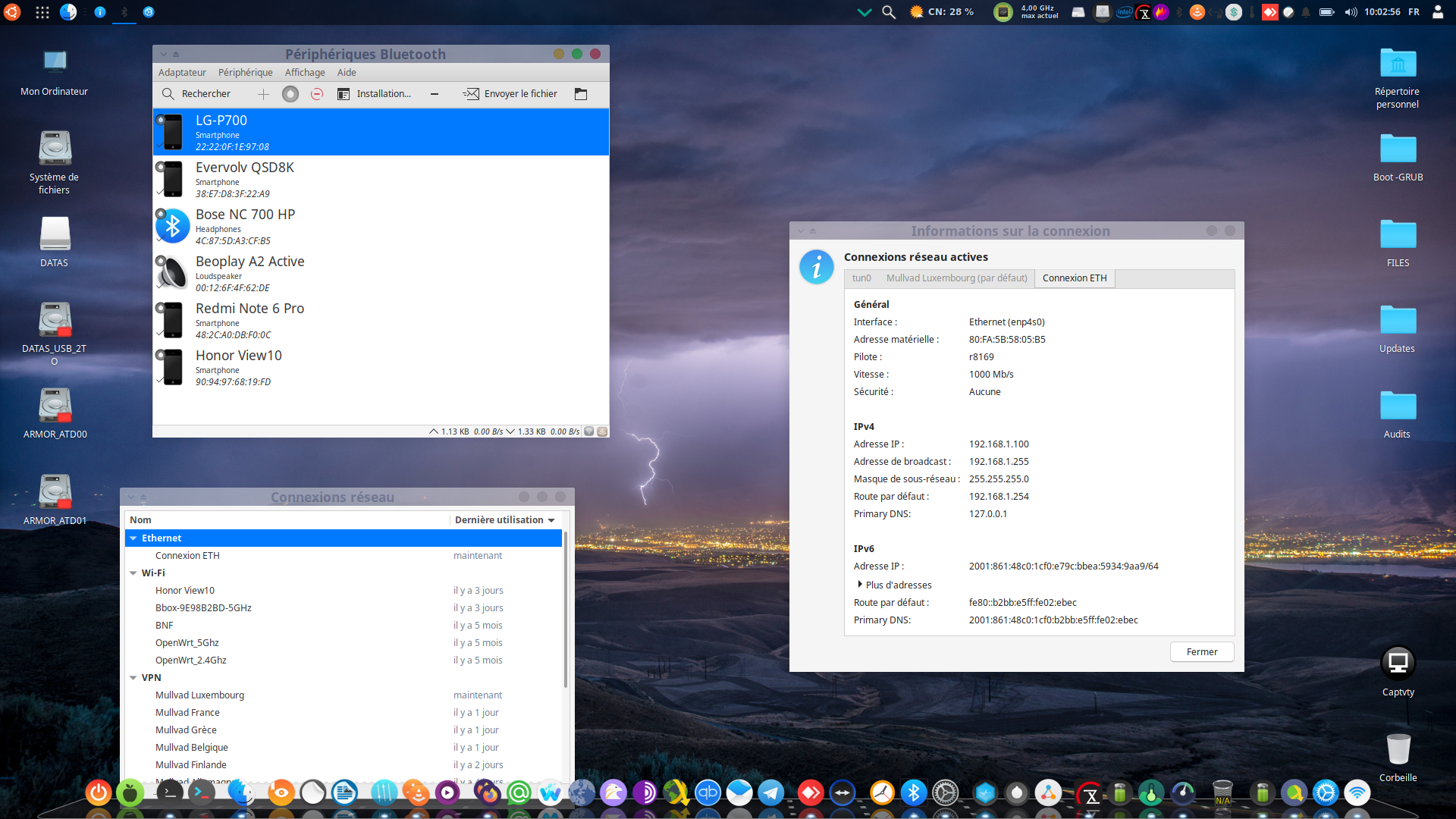This screenshot has width=1456, height=819.
Task: Click the Envoyer le fichier envelope icon
Action: (x=471, y=94)
